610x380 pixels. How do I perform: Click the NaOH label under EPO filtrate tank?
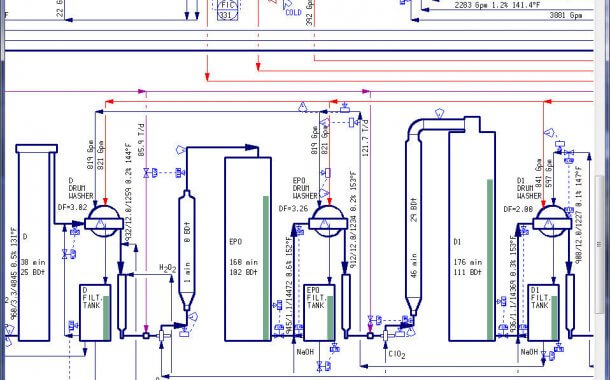tap(305, 352)
